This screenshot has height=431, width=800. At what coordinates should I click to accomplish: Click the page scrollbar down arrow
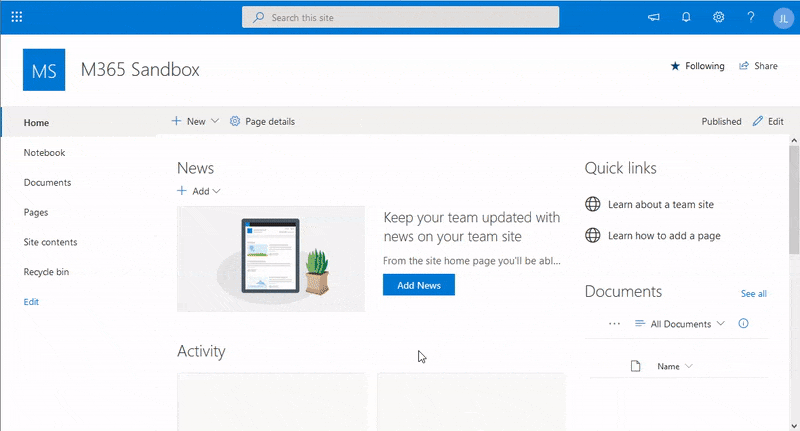(x=794, y=426)
